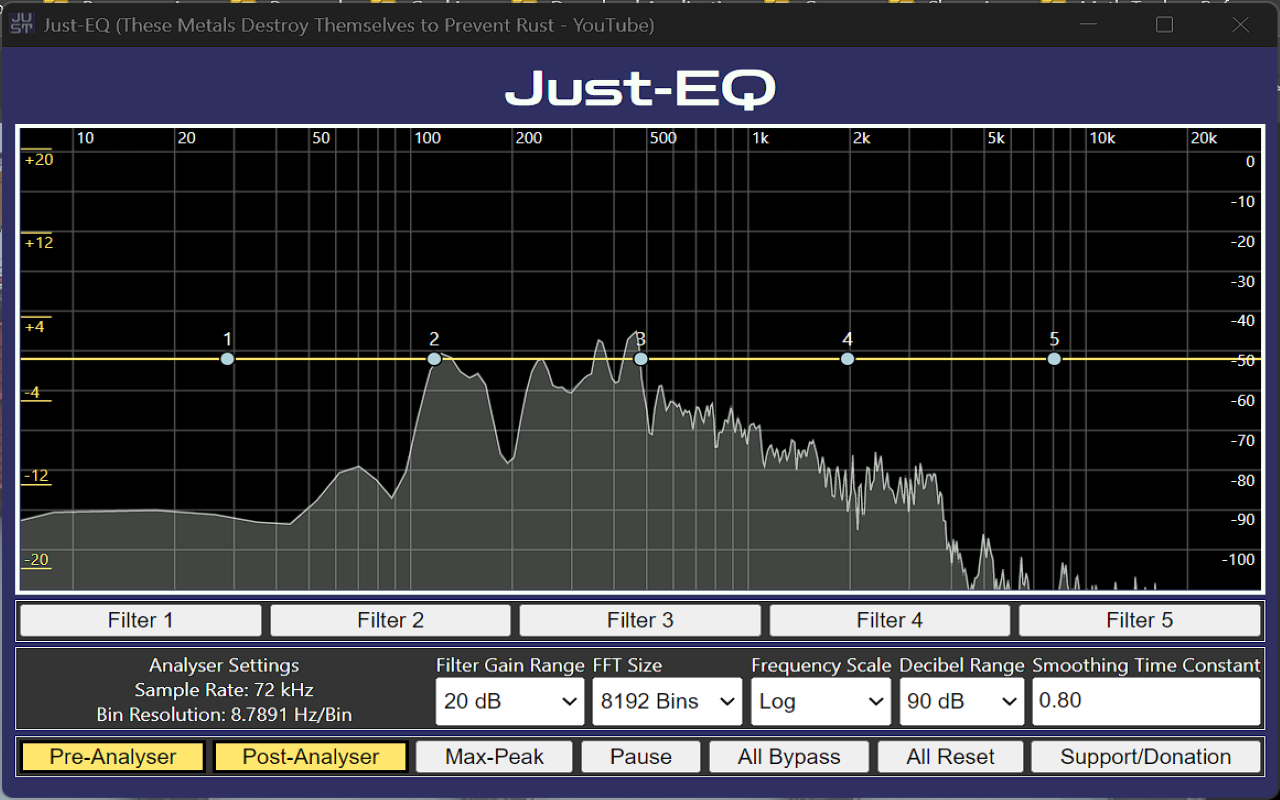
Task: Enable Max-Peak hold mode
Action: [494, 757]
